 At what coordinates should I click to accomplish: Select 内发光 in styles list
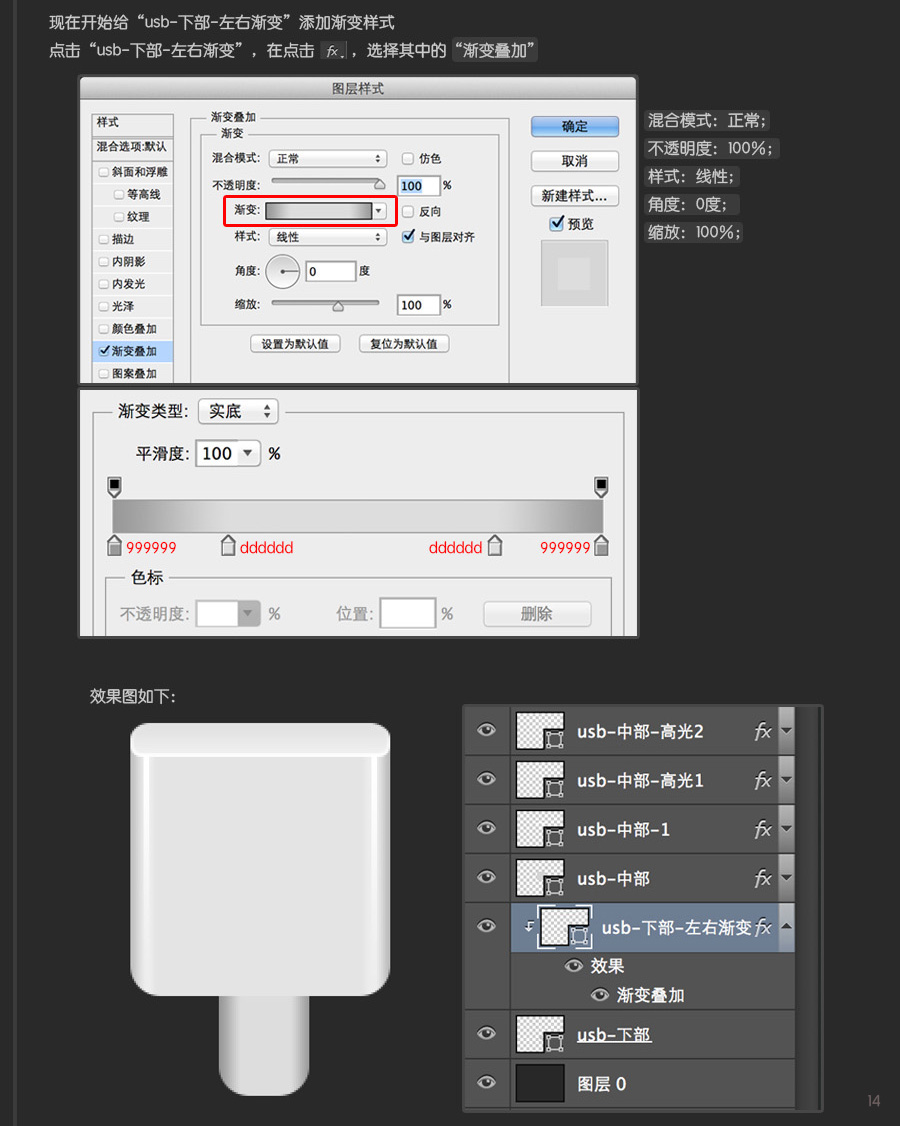pyautogui.click(x=132, y=284)
